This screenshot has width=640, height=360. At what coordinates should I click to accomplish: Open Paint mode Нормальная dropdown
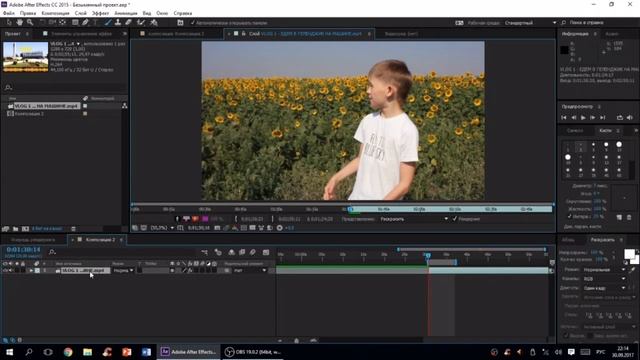tap(604, 270)
